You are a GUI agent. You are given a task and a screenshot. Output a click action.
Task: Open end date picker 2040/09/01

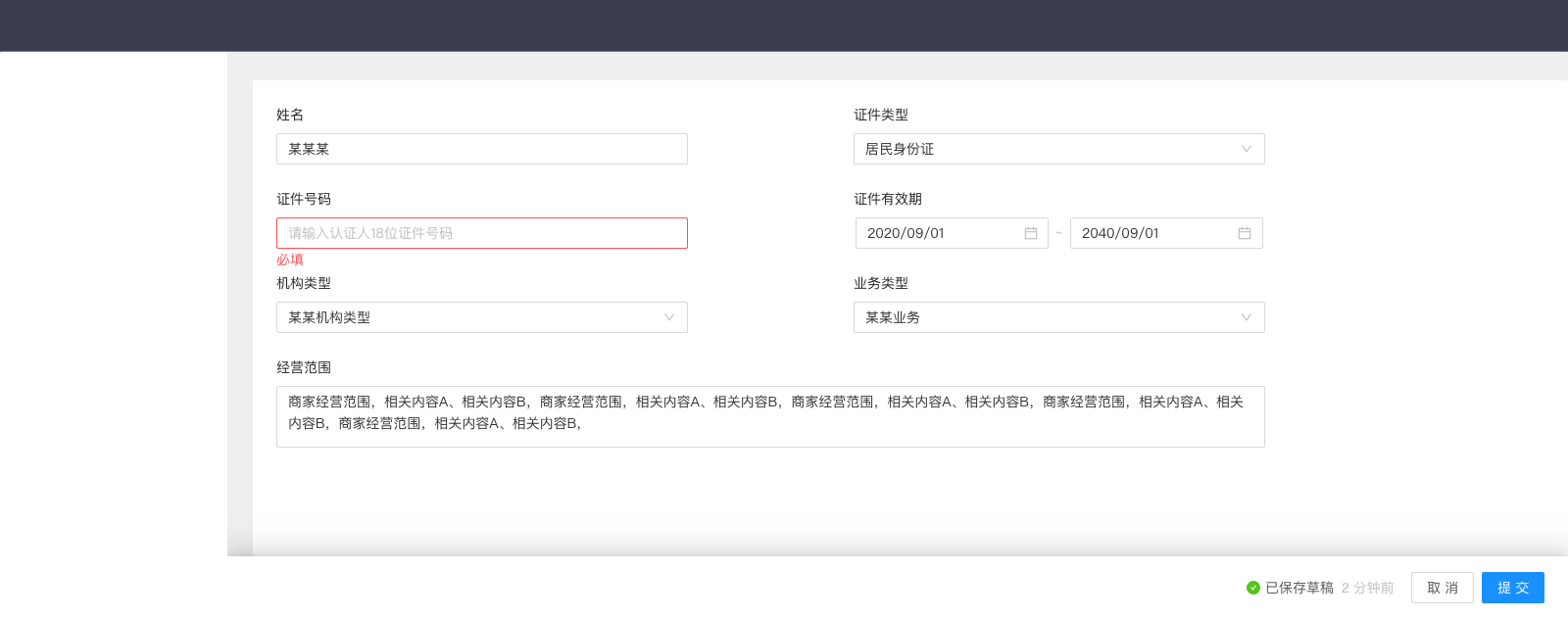click(1166, 233)
